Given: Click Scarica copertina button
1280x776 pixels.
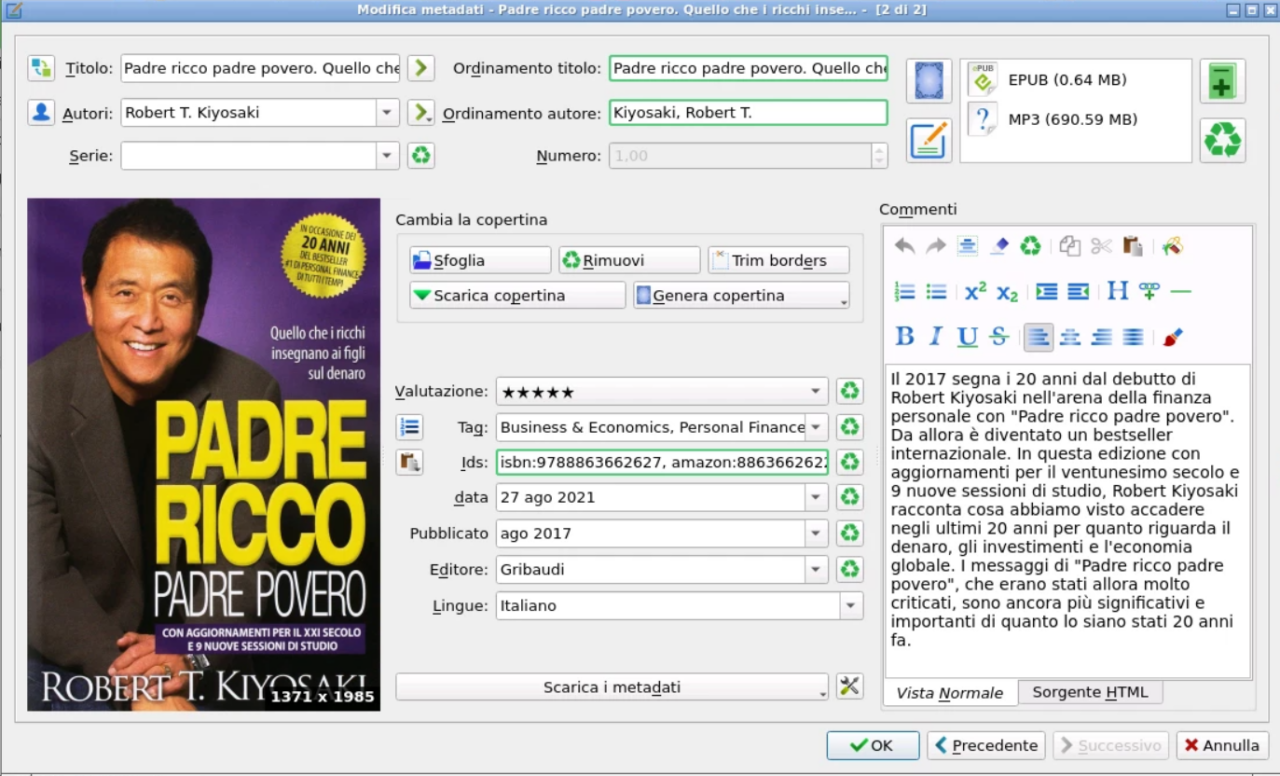Looking at the screenshot, I should click(517, 295).
